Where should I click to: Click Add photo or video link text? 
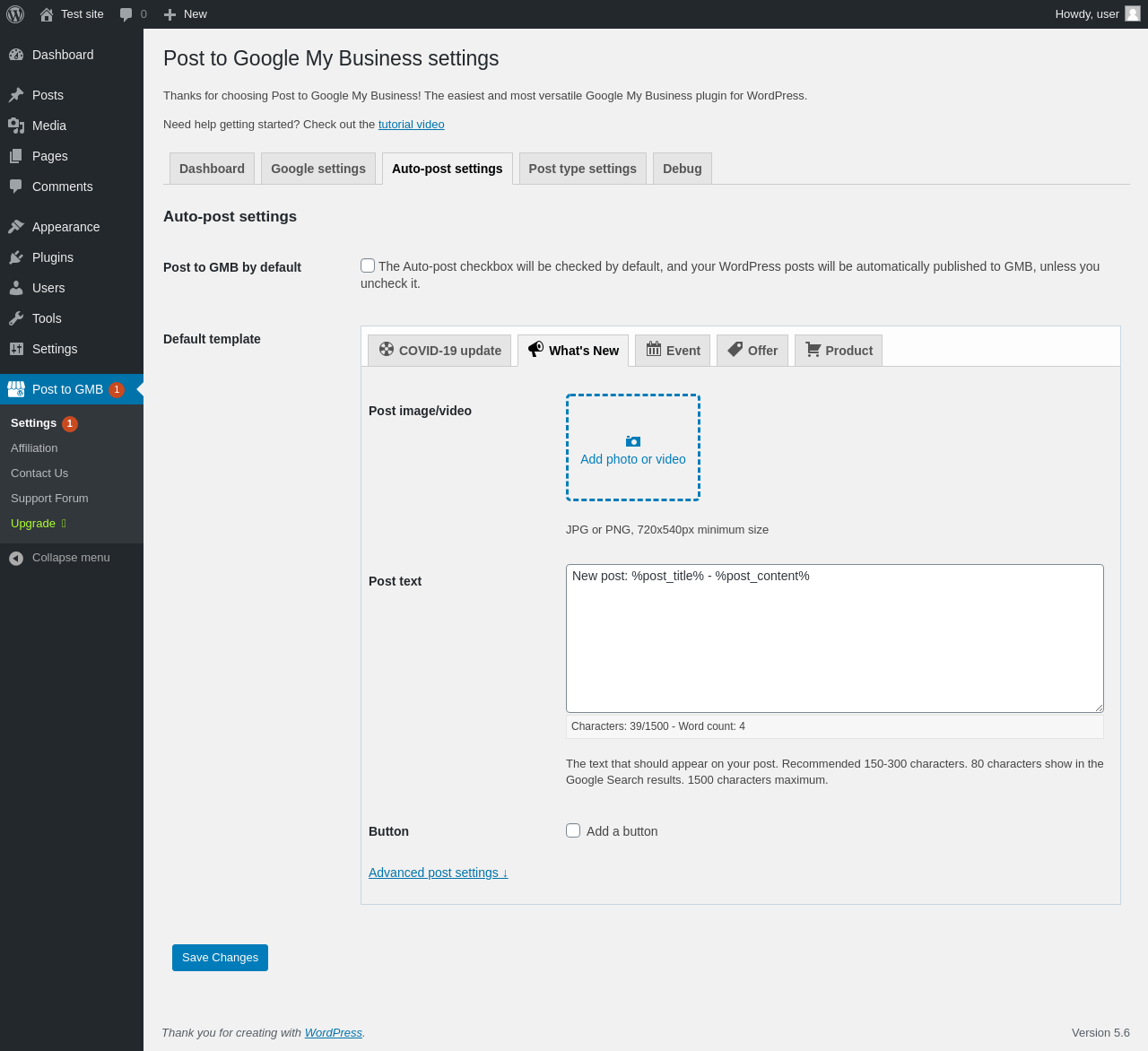pos(633,459)
